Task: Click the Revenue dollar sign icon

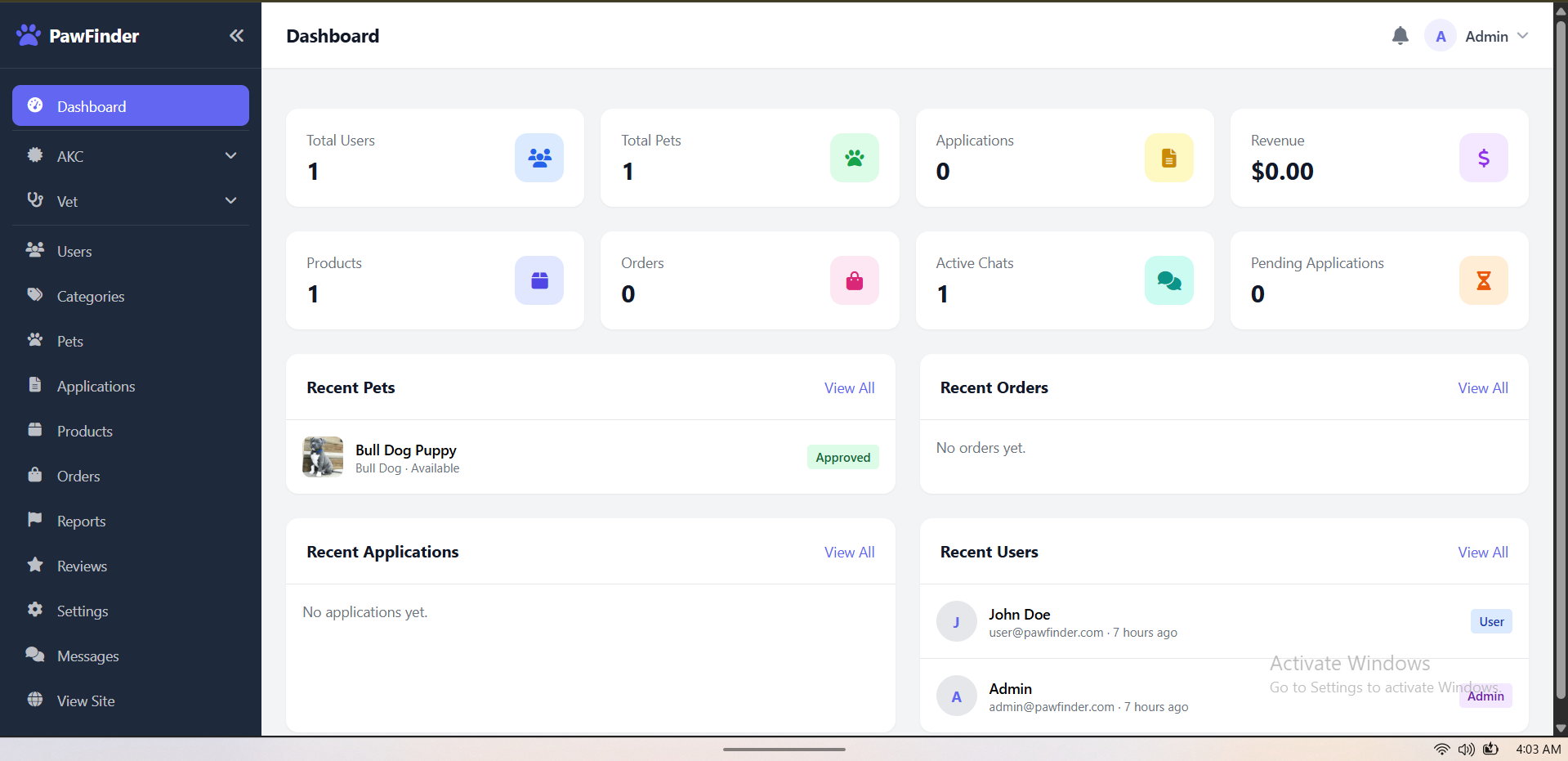Action: 1483,158
